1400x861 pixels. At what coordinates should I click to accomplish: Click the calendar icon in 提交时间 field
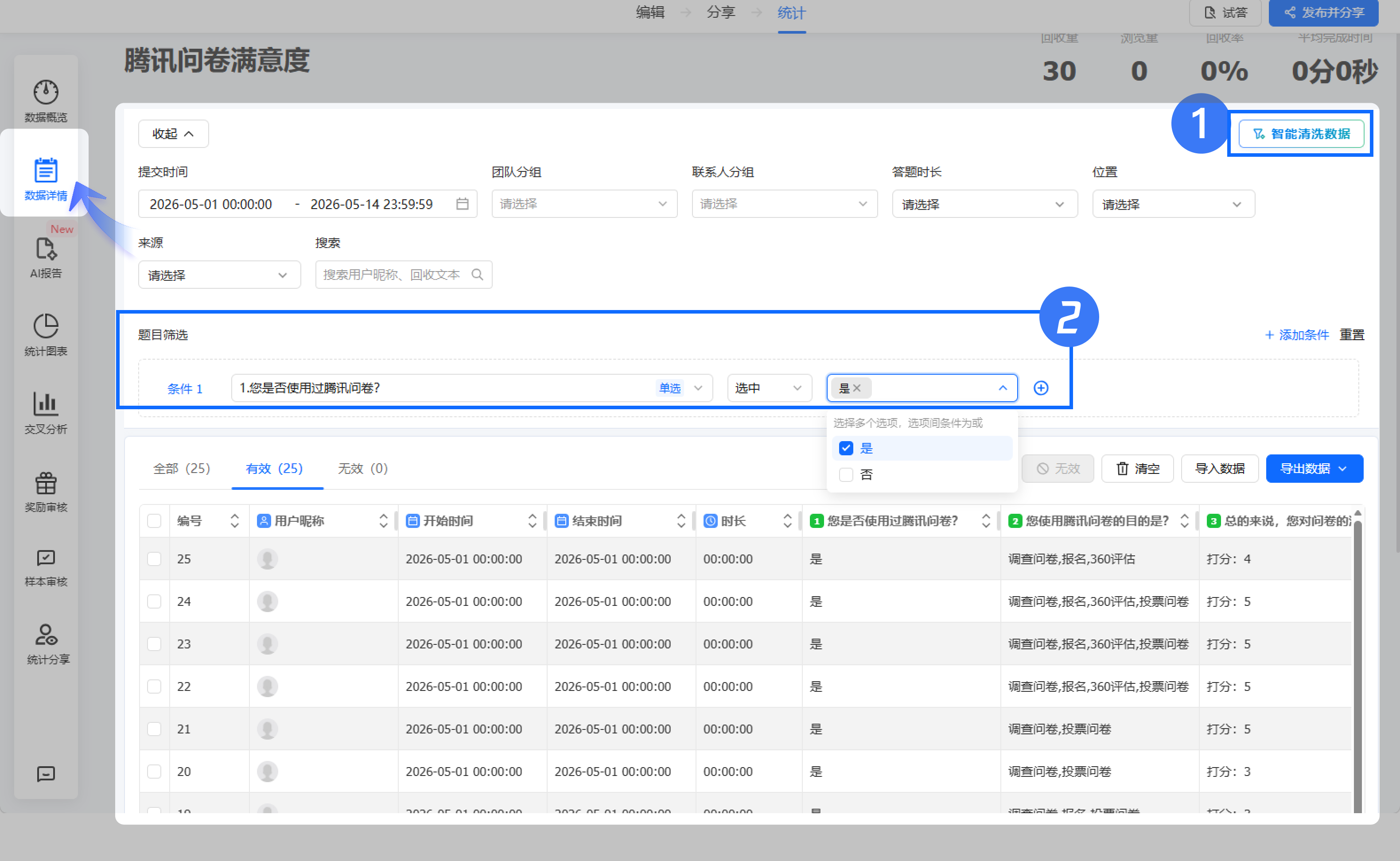pos(462,204)
